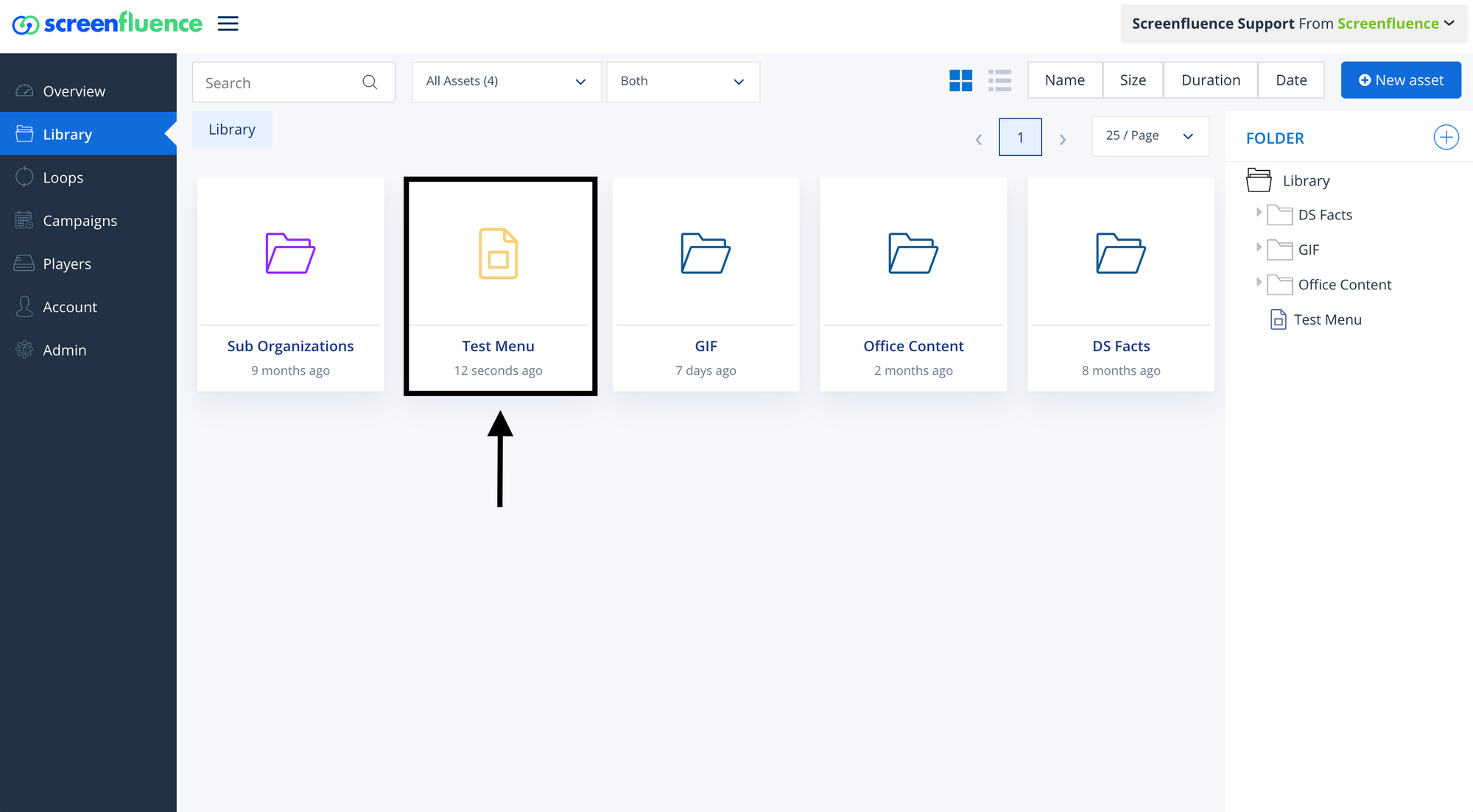Click the Campaigns calendar icon
The width and height of the screenshot is (1473, 812).
[x=24, y=220]
